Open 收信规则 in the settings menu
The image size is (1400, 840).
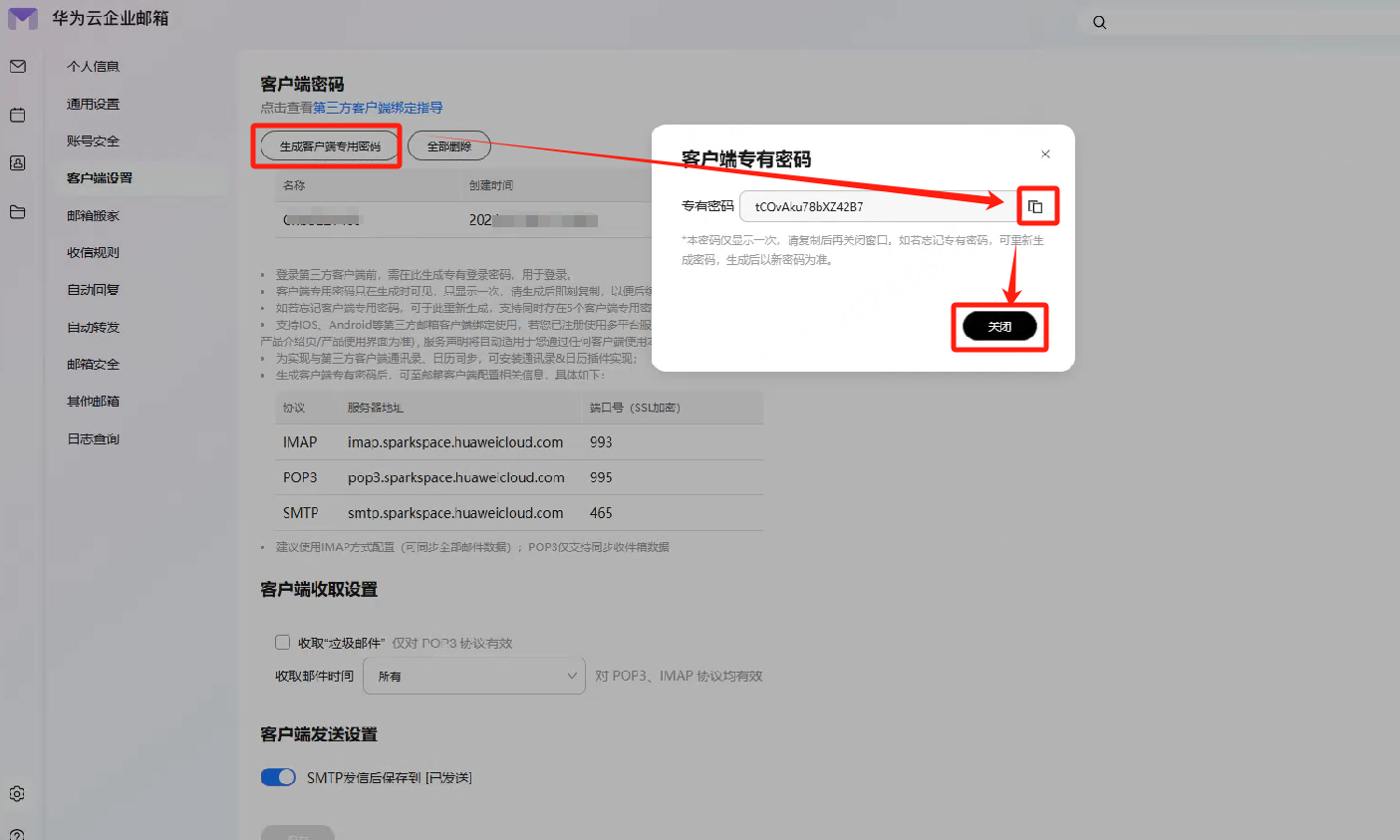pos(93,252)
